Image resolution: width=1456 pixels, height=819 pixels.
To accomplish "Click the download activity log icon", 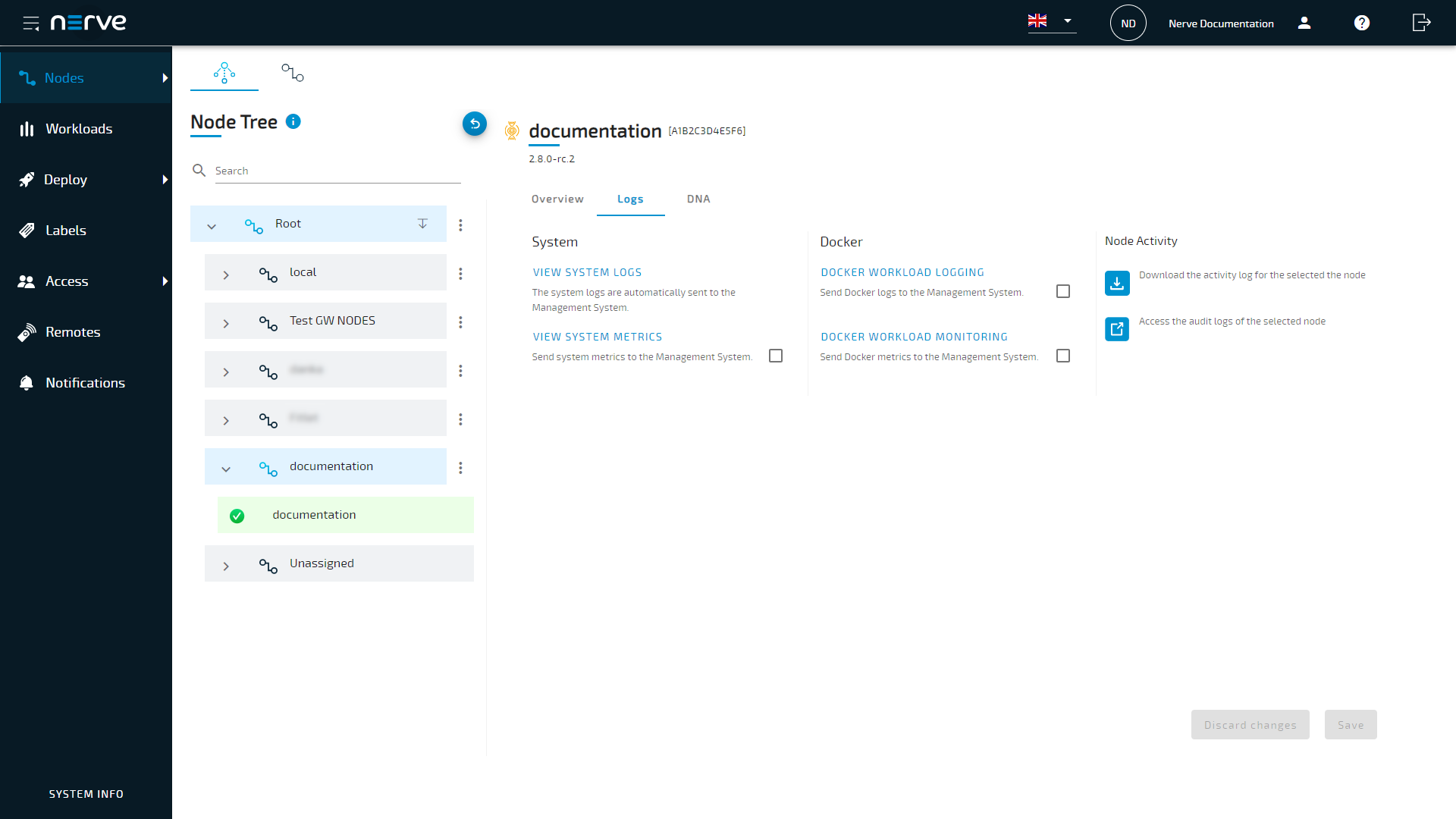I will (1117, 282).
